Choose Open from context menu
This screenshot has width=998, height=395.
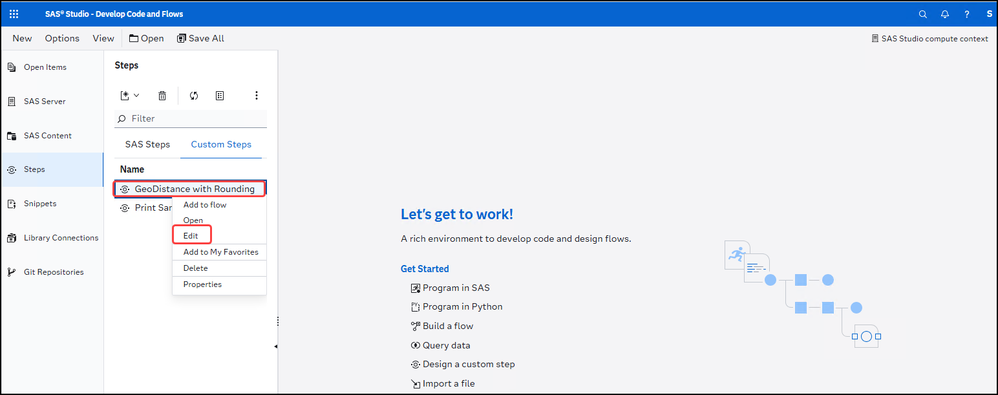[x=193, y=220]
